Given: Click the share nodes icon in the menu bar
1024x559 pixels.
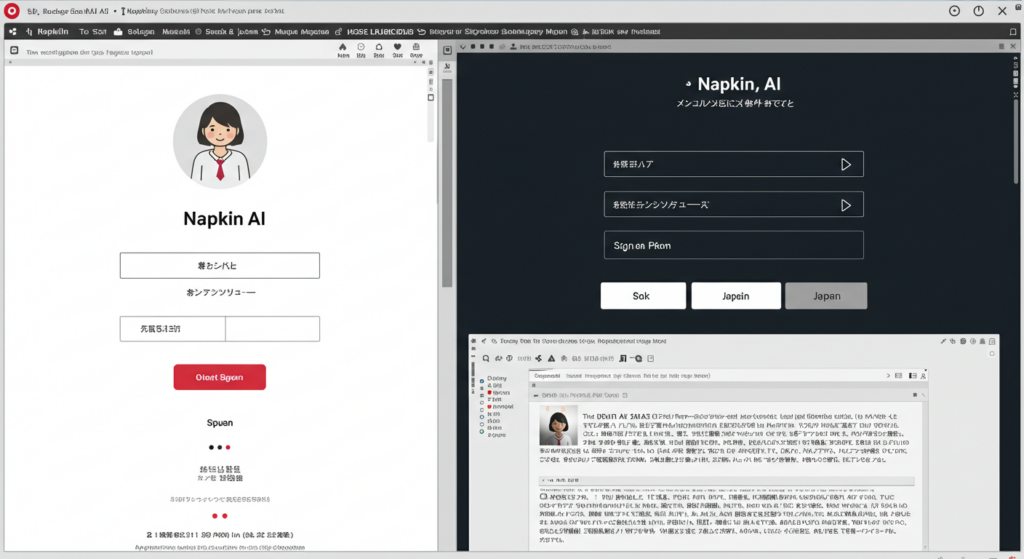Looking at the screenshot, I should [12, 31].
